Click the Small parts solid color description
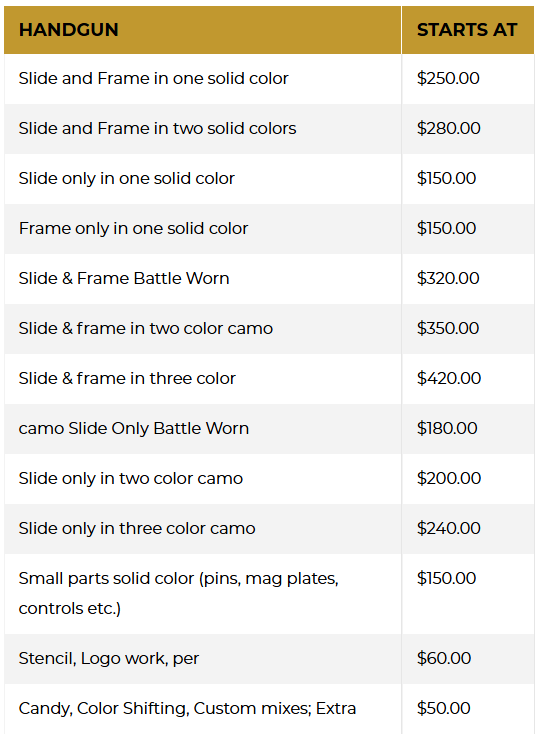 (x=178, y=594)
